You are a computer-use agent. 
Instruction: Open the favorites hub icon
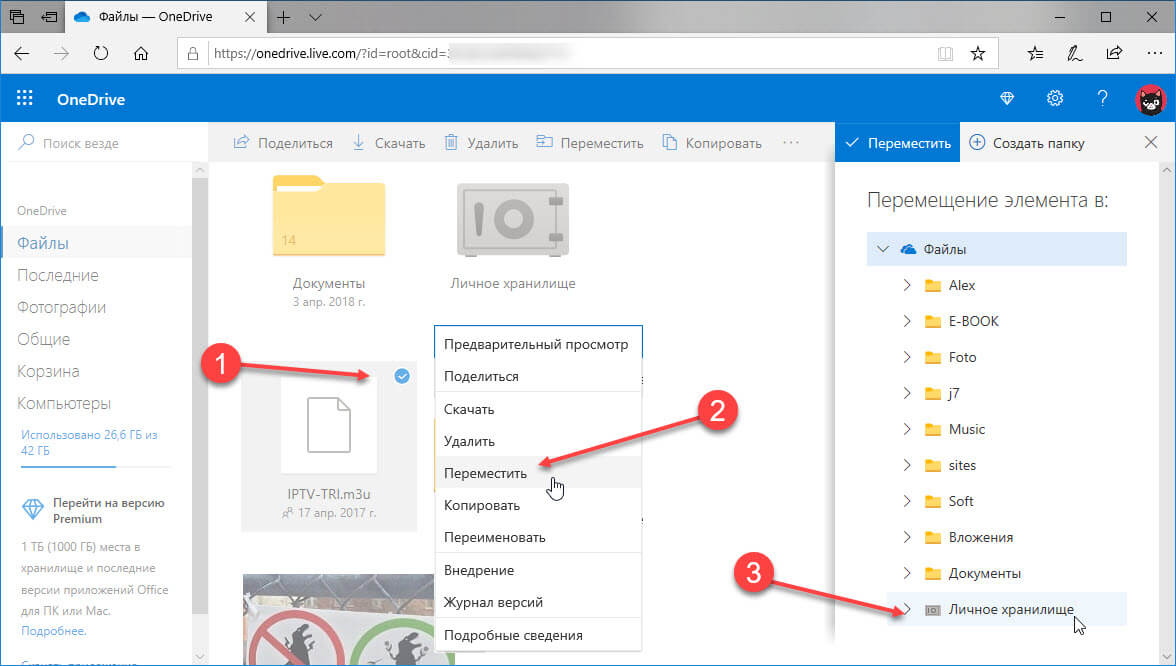coord(1035,53)
